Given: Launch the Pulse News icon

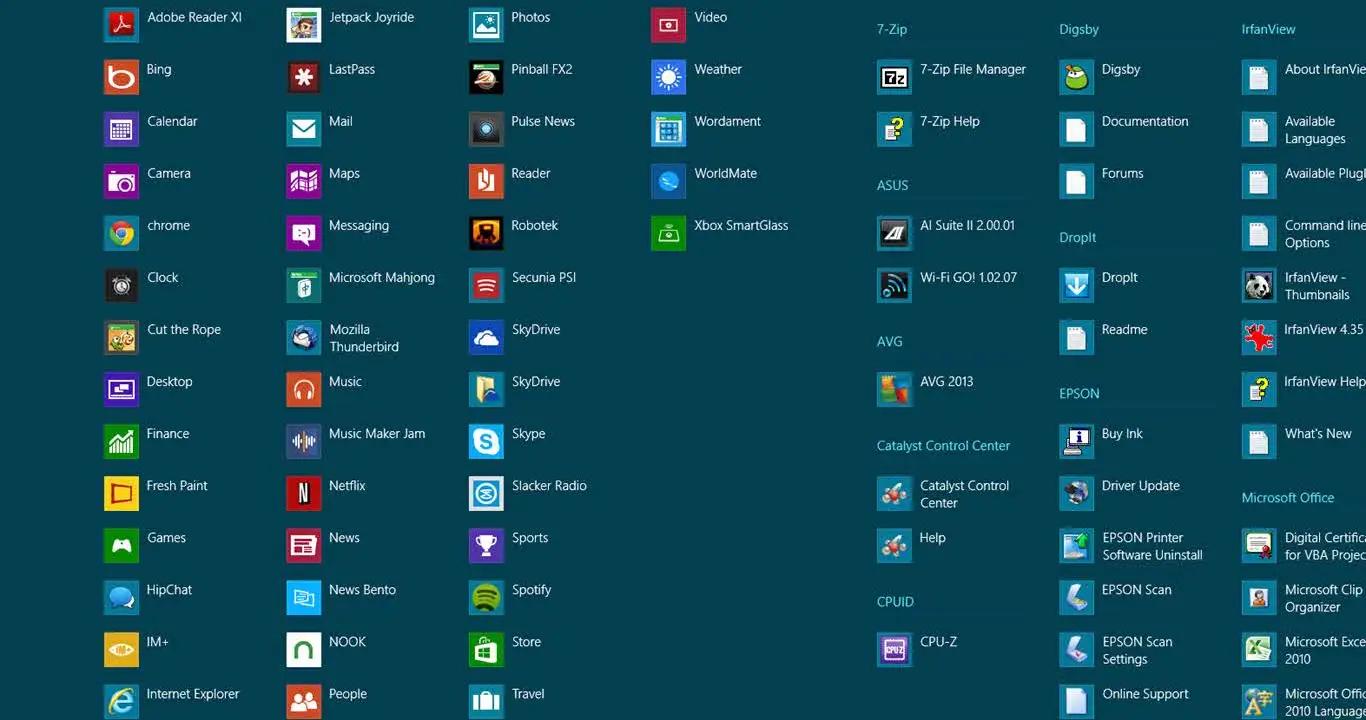Looking at the screenshot, I should (486, 129).
